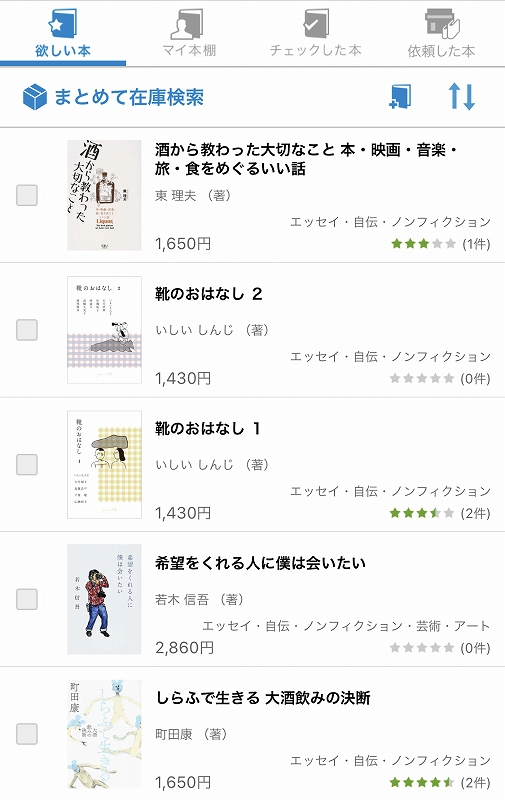Click the add-to-bookshelf icon
This screenshot has height=800, width=505.
pyautogui.click(x=400, y=96)
